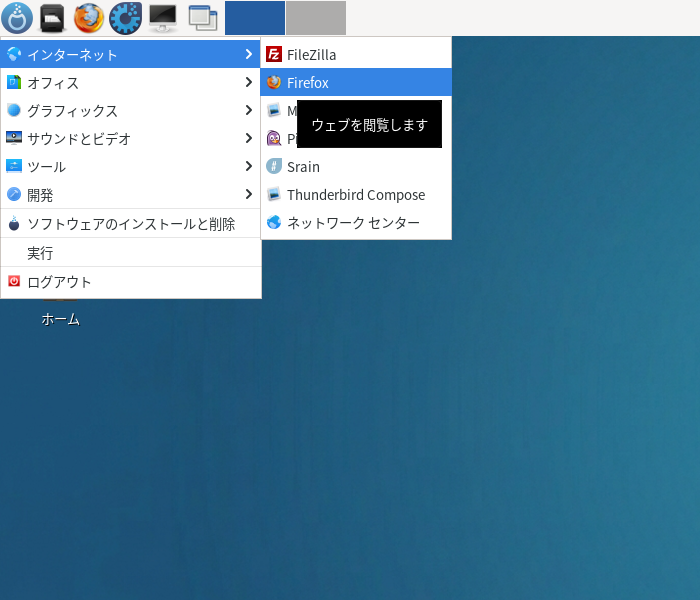Click the サウンドとビデオ monitor icon
The height and width of the screenshot is (600, 700).
point(14,138)
